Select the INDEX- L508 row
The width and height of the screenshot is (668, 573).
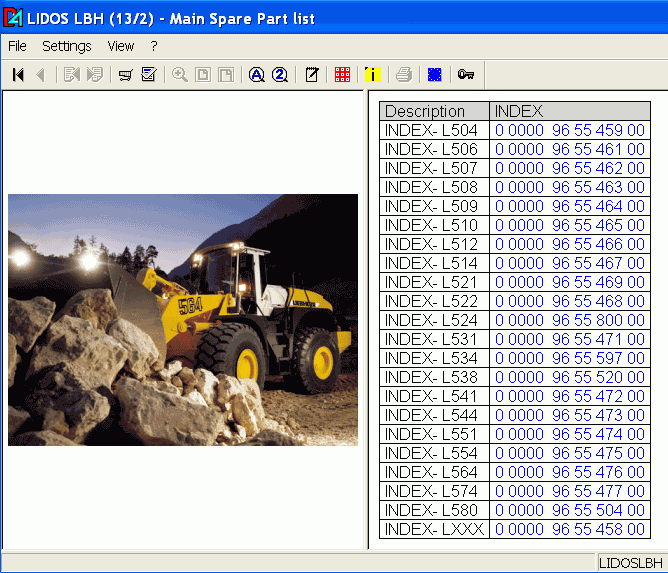click(x=515, y=187)
